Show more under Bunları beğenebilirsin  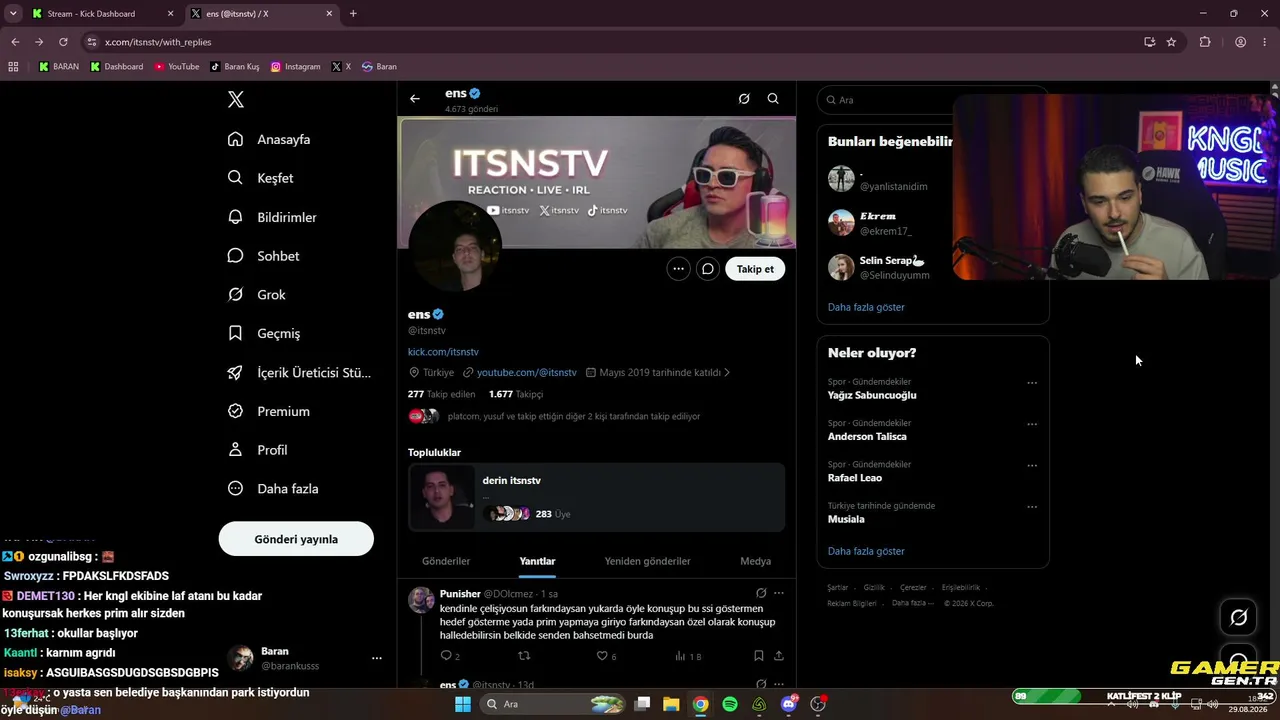point(866,307)
